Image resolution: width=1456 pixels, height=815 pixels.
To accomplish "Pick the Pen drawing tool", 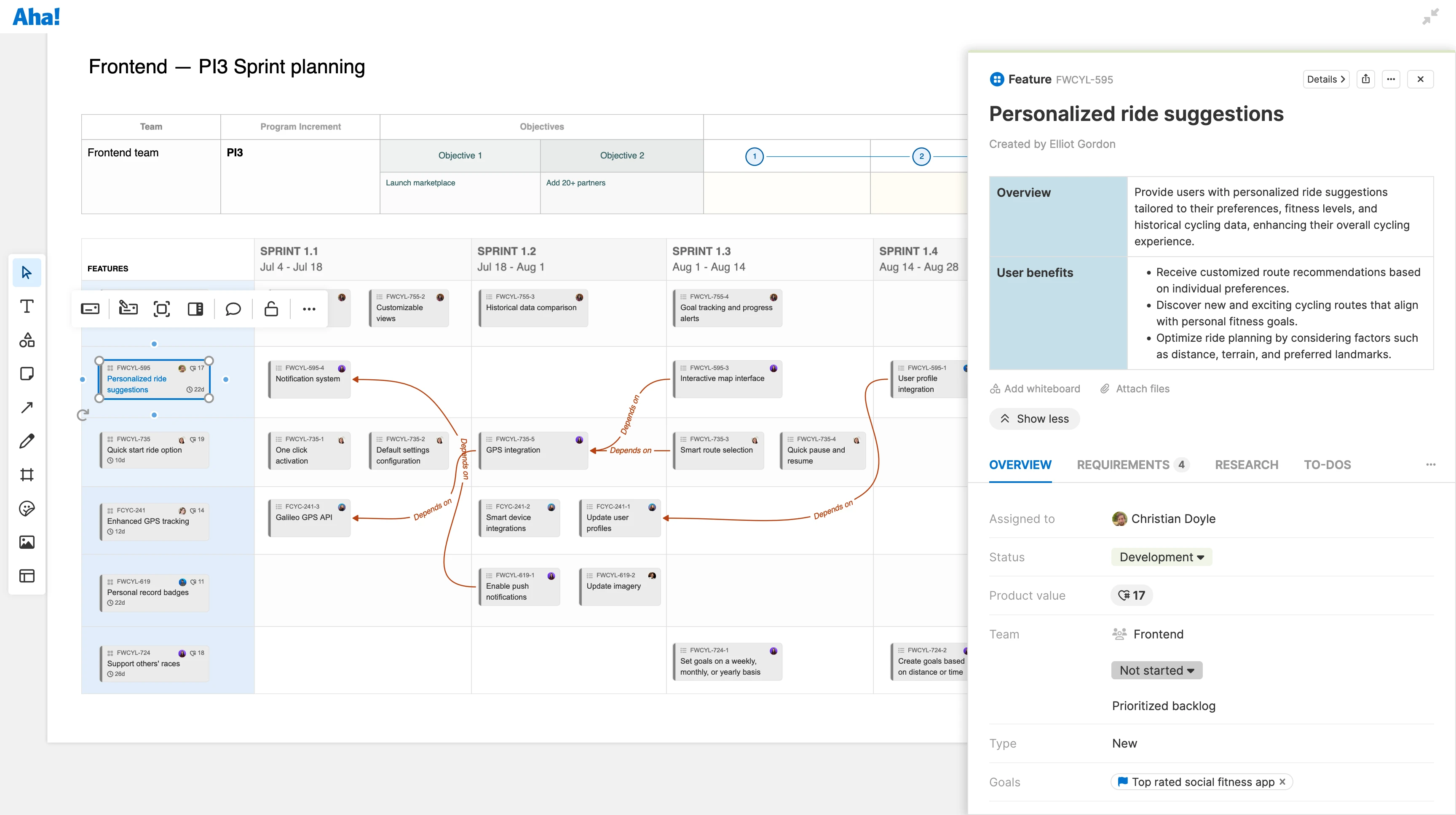I will coord(26,441).
